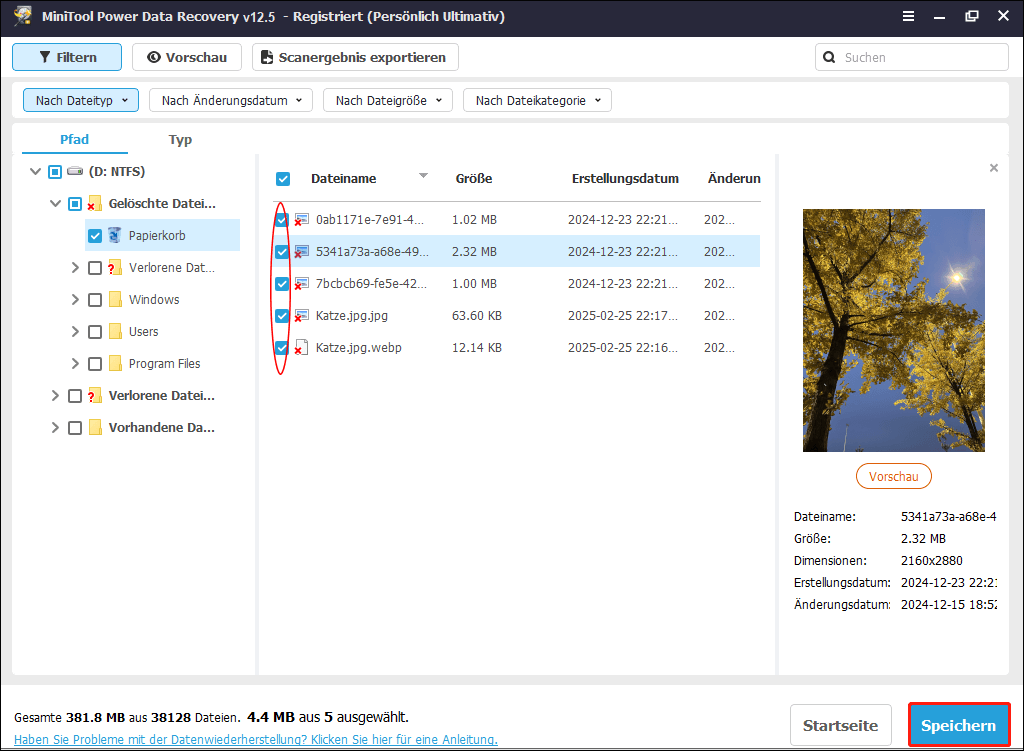Viewport: 1024px width, 751px height.
Task: Toggle the select-all checkbox in file list header
Action: [x=283, y=179]
